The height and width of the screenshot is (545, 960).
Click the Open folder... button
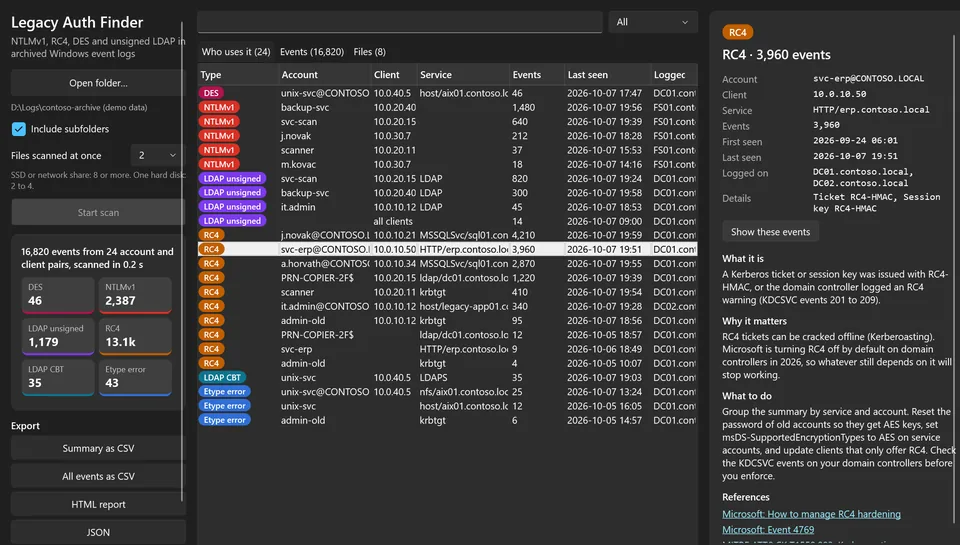click(x=98, y=83)
